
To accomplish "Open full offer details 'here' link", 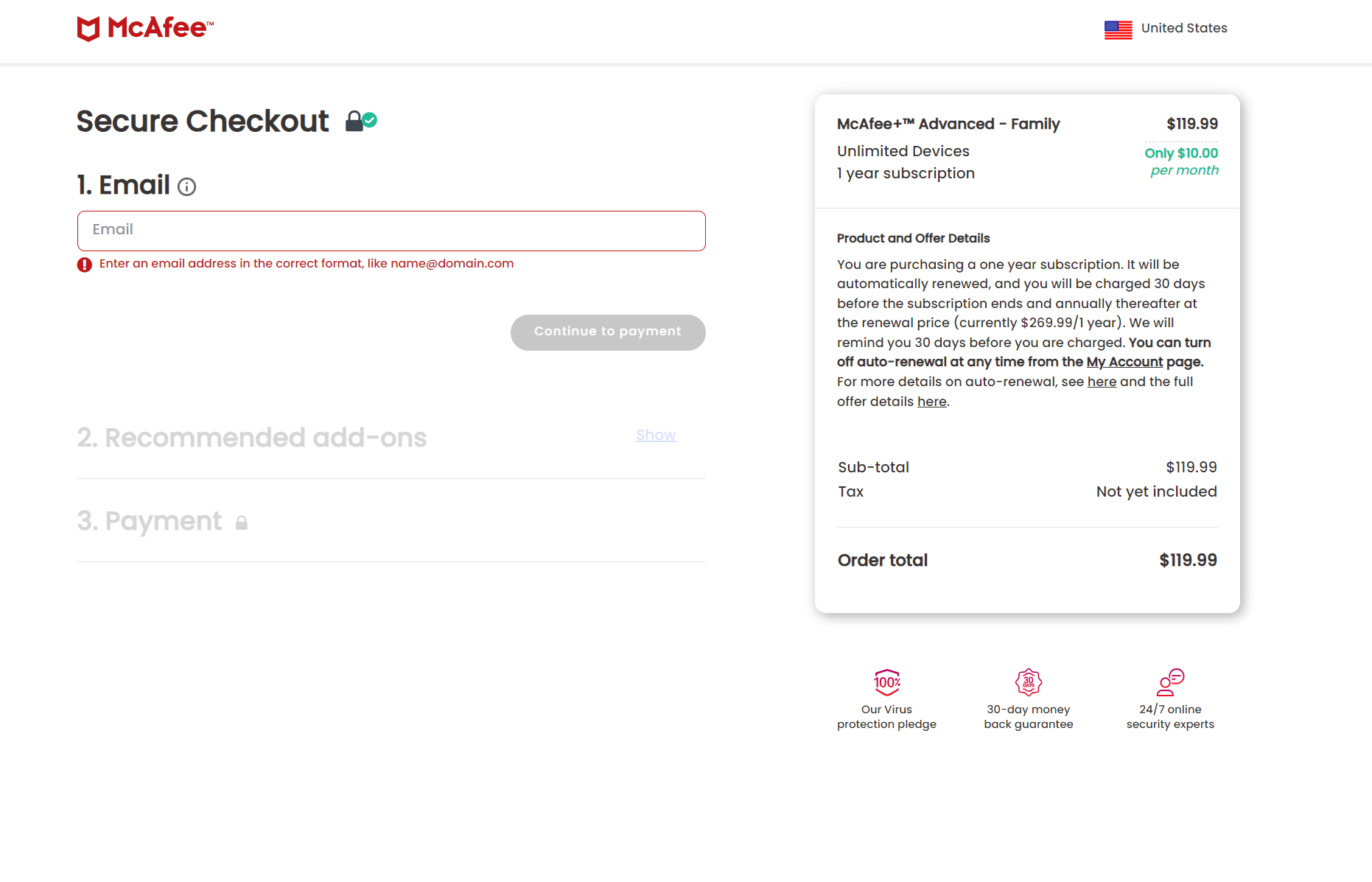I will 931,402.
